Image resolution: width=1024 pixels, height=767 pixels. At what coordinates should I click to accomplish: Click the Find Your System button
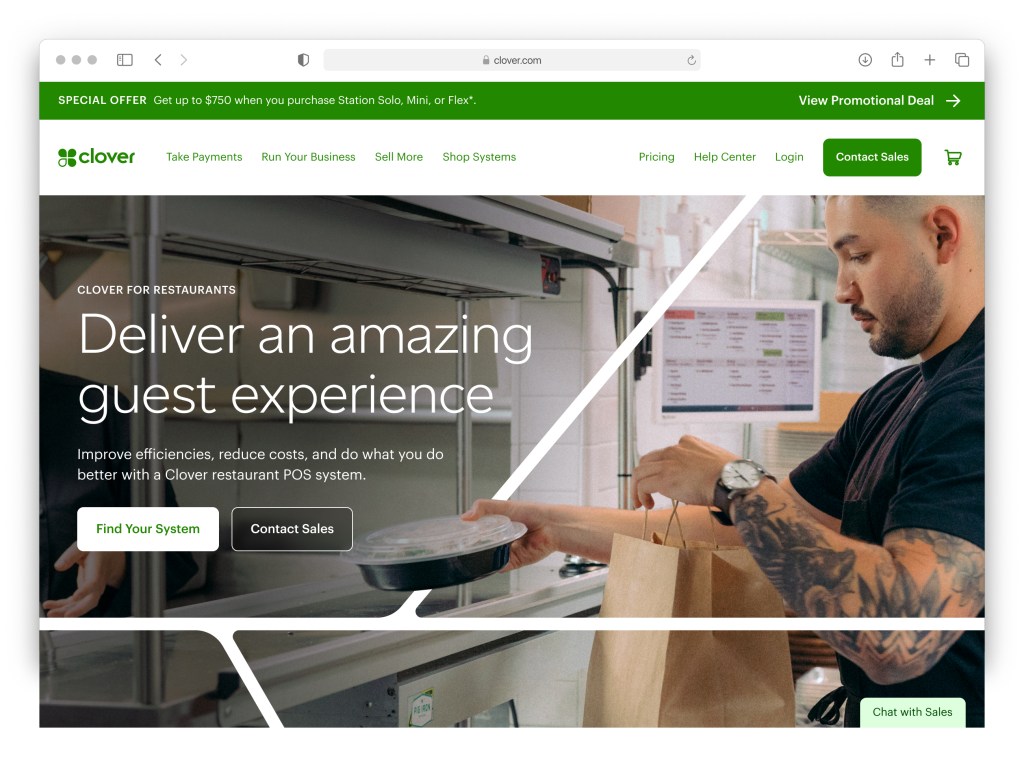[148, 529]
